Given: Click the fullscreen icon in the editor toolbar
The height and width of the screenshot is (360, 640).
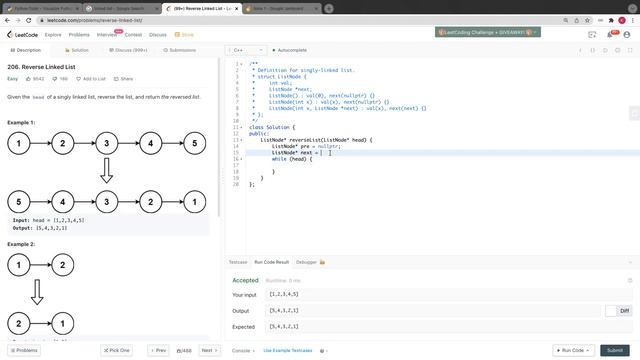Looking at the screenshot, I should pyautogui.click(x=630, y=50).
